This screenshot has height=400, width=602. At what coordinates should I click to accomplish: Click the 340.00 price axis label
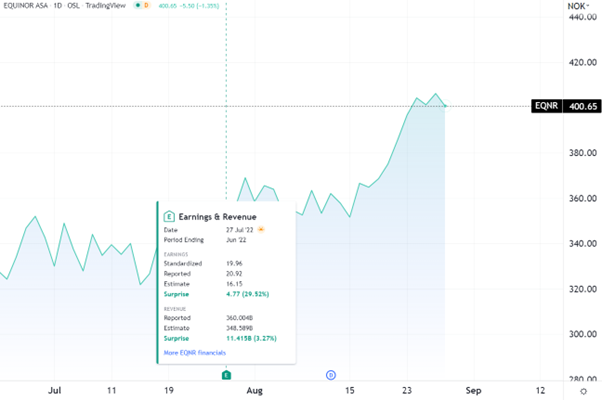click(x=583, y=243)
